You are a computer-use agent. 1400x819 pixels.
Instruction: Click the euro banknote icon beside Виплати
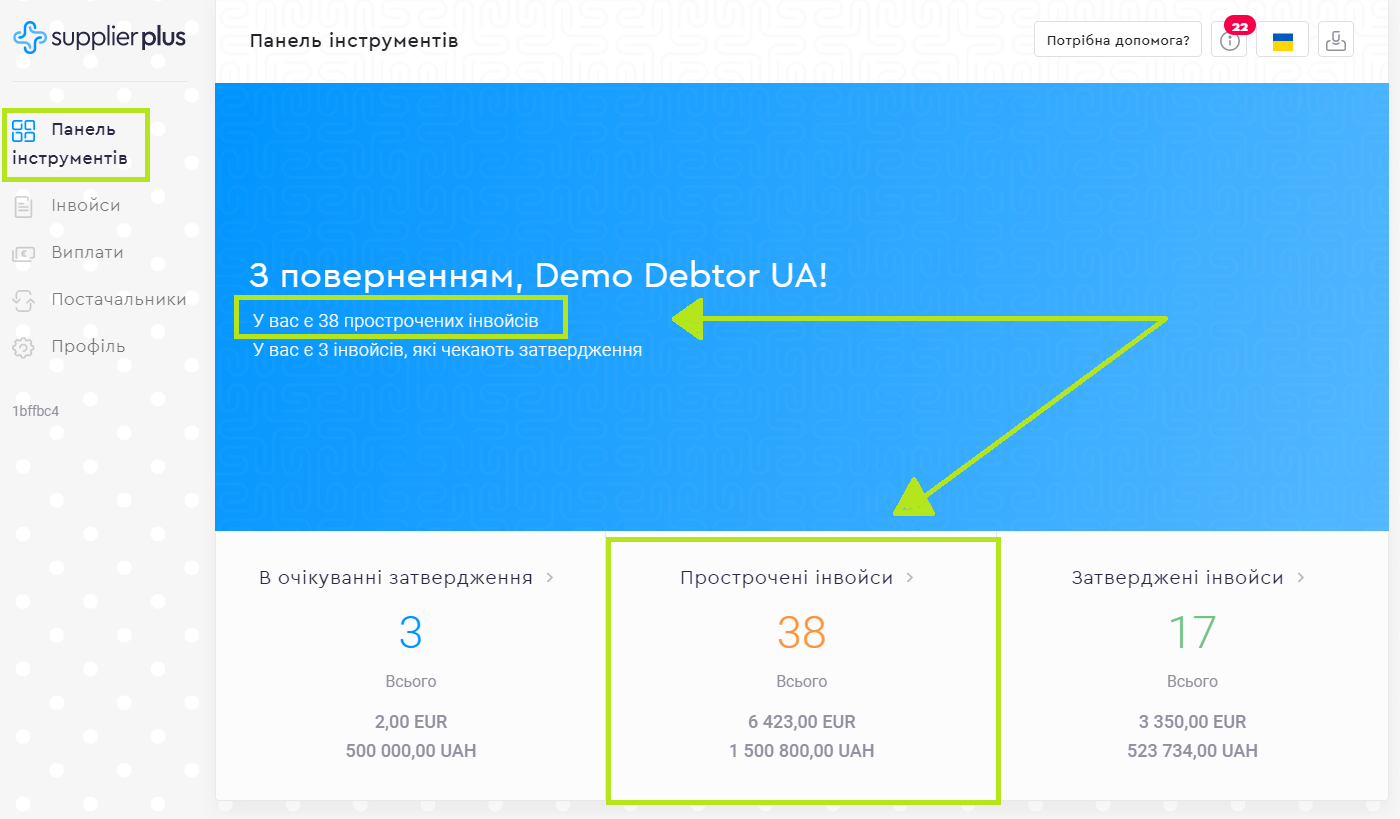[24, 254]
